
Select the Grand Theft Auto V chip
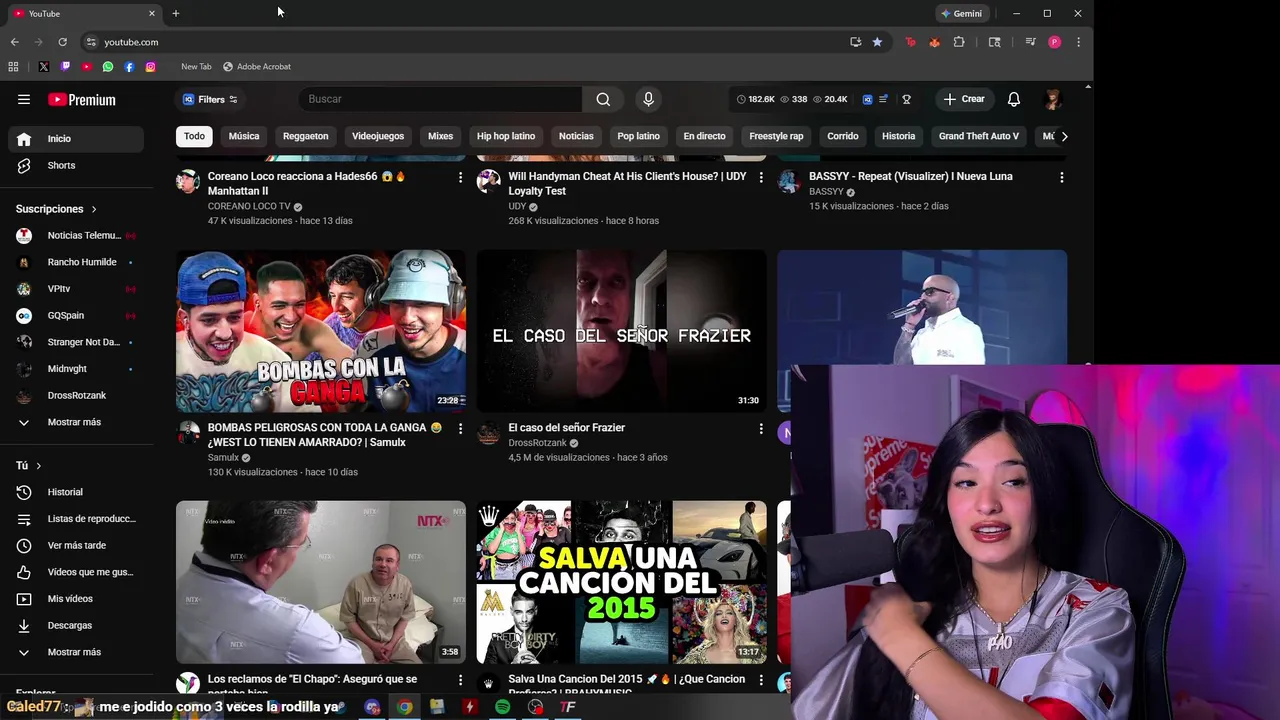tap(979, 136)
